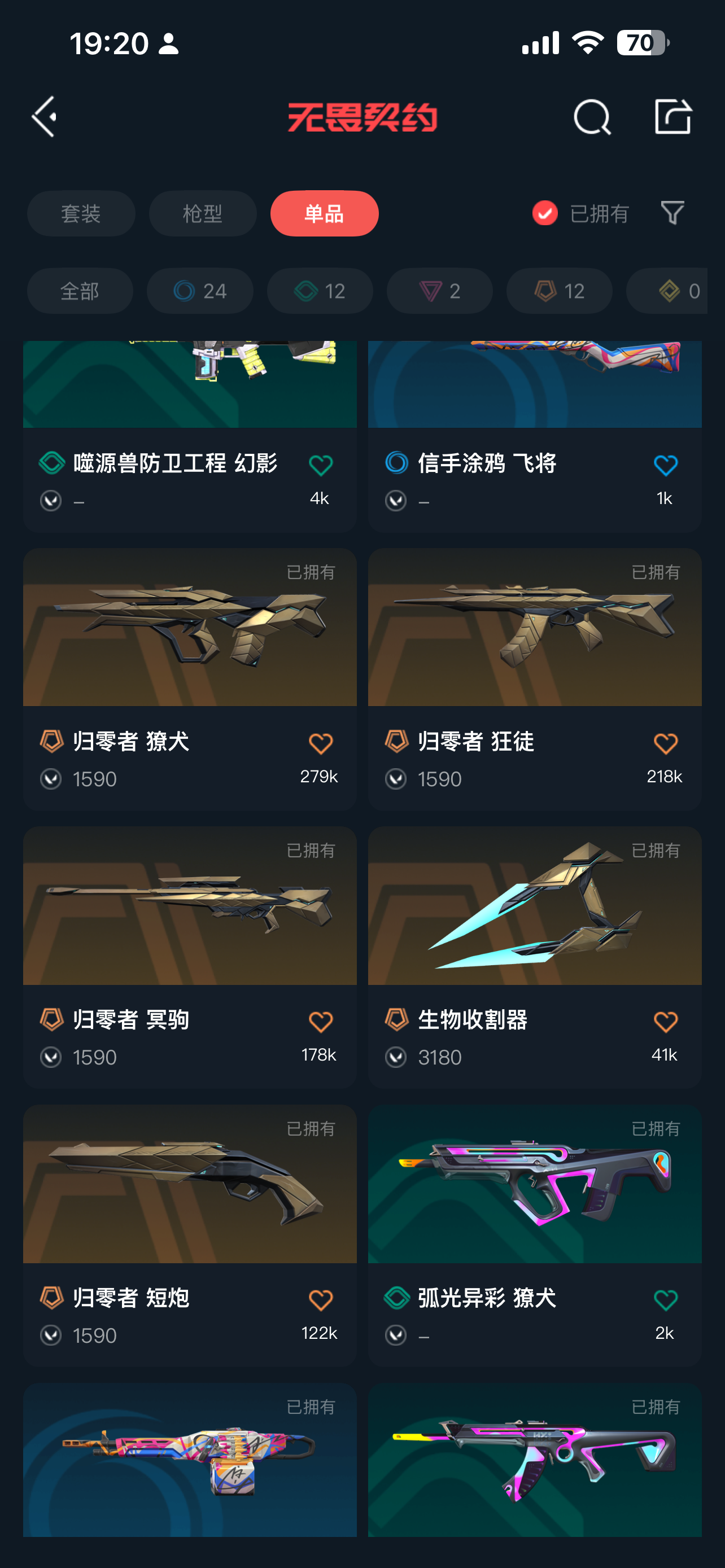Image resolution: width=725 pixels, height=1568 pixels.
Task: Select the 全部 rarity filter
Action: point(80,291)
